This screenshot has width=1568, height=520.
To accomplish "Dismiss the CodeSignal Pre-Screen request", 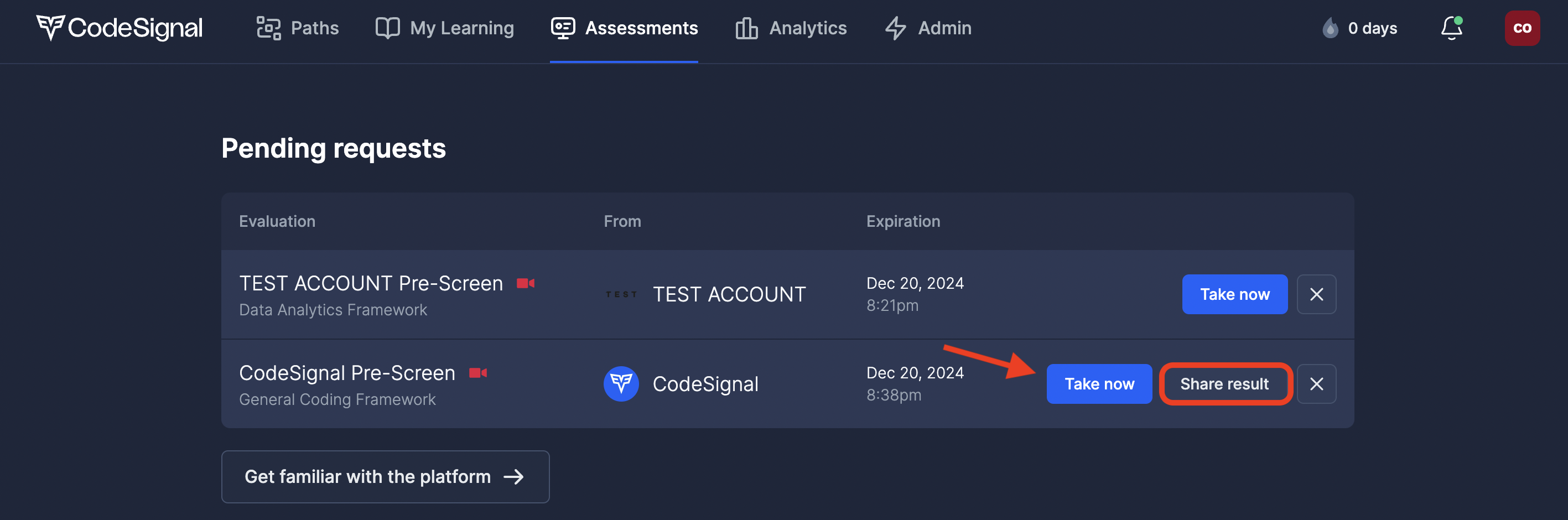I will [x=1316, y=383].
